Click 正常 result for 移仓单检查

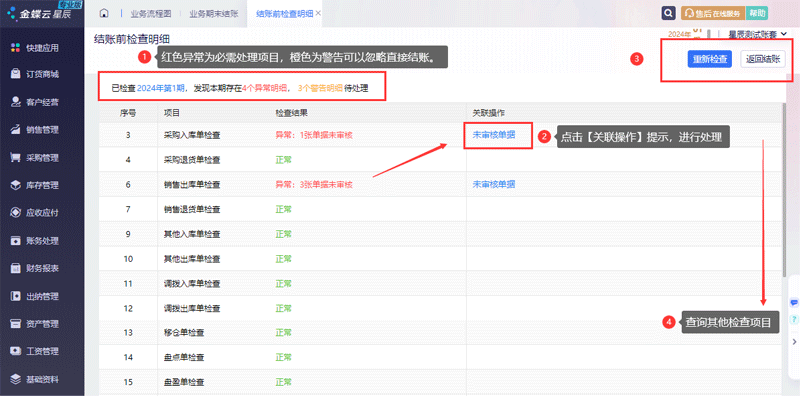(283, 333)
